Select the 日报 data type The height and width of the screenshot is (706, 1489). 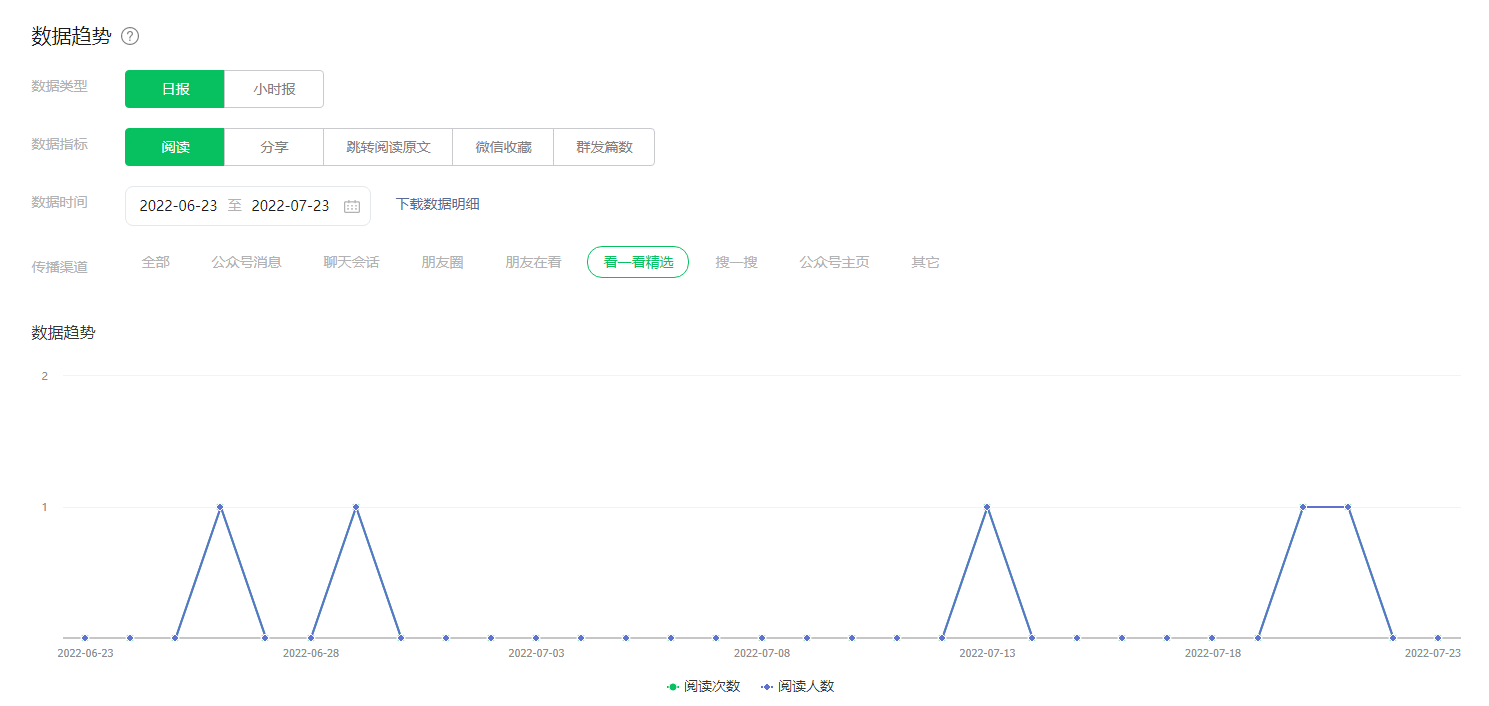(175, 89)
